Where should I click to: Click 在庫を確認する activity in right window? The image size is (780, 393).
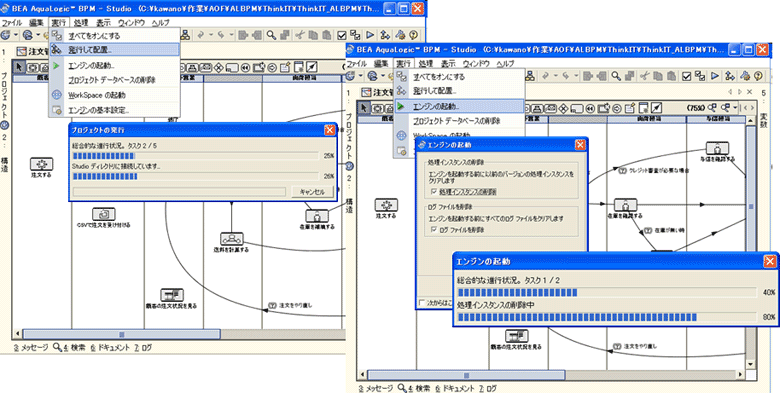[x=625, y=208]
